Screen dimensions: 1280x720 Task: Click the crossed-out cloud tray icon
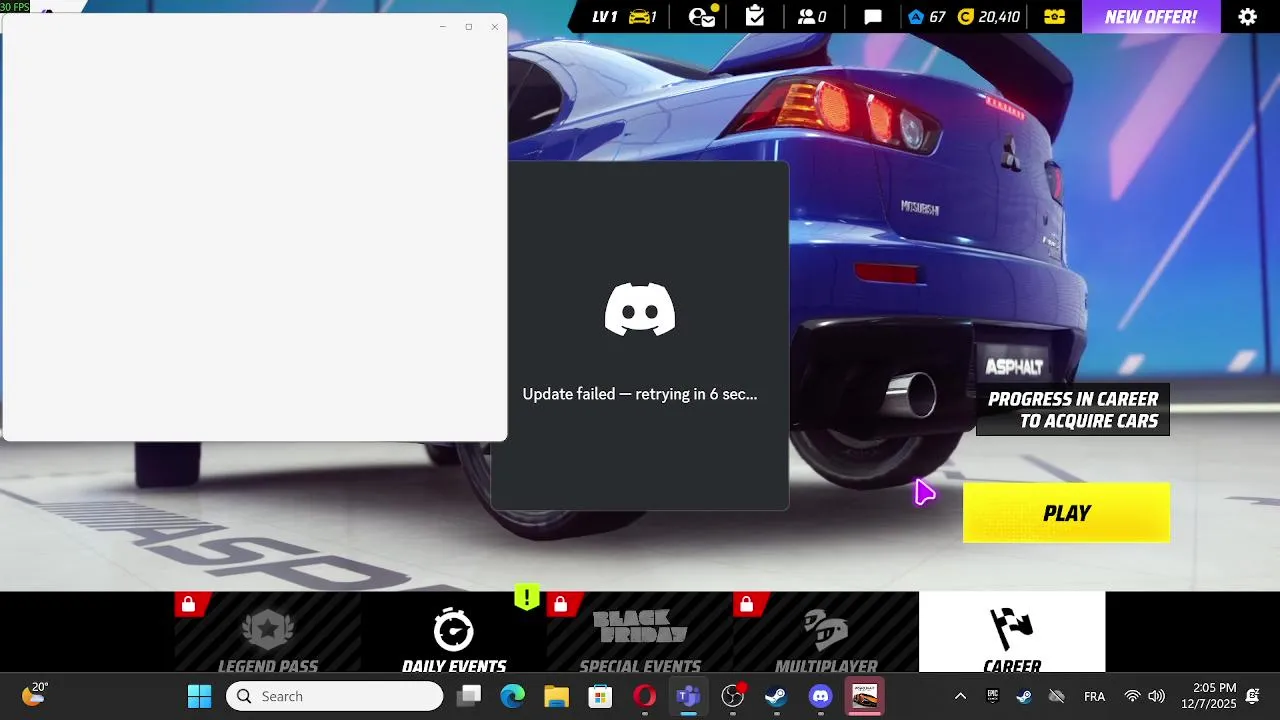[1056, 696]
